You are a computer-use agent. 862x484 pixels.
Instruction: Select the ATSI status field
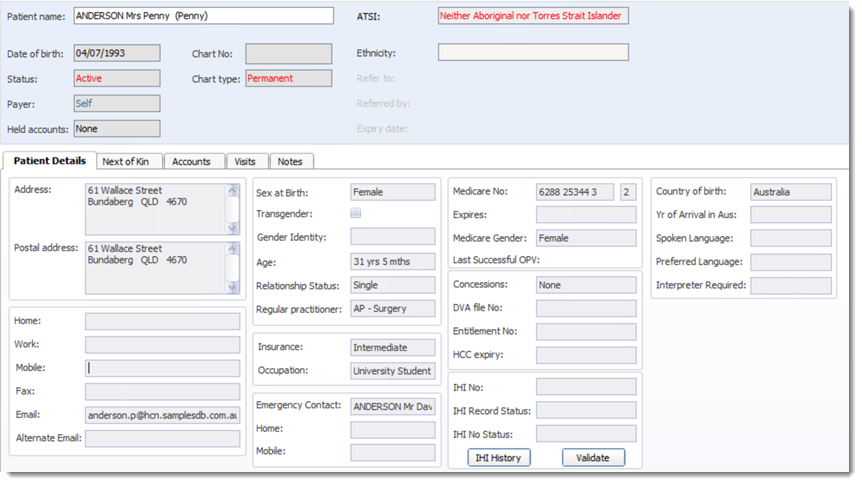pyautogui.click(x=533, y=16)
